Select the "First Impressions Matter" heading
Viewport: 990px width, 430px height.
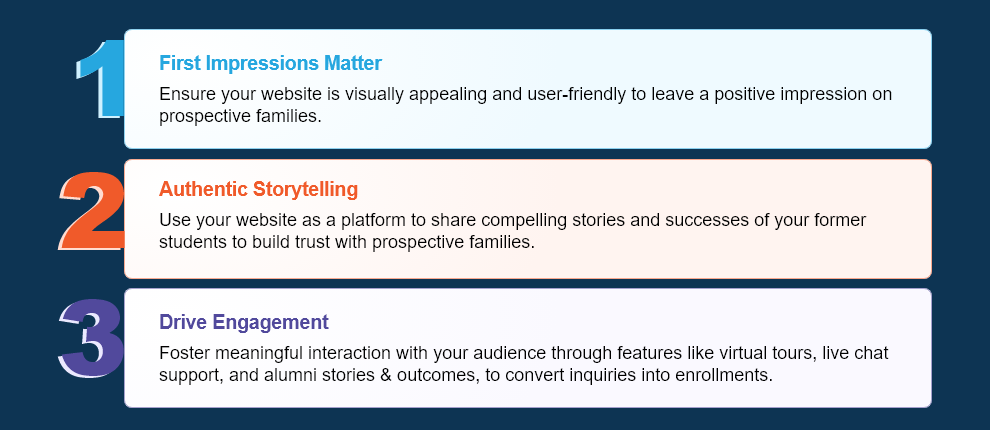(270, 64)
